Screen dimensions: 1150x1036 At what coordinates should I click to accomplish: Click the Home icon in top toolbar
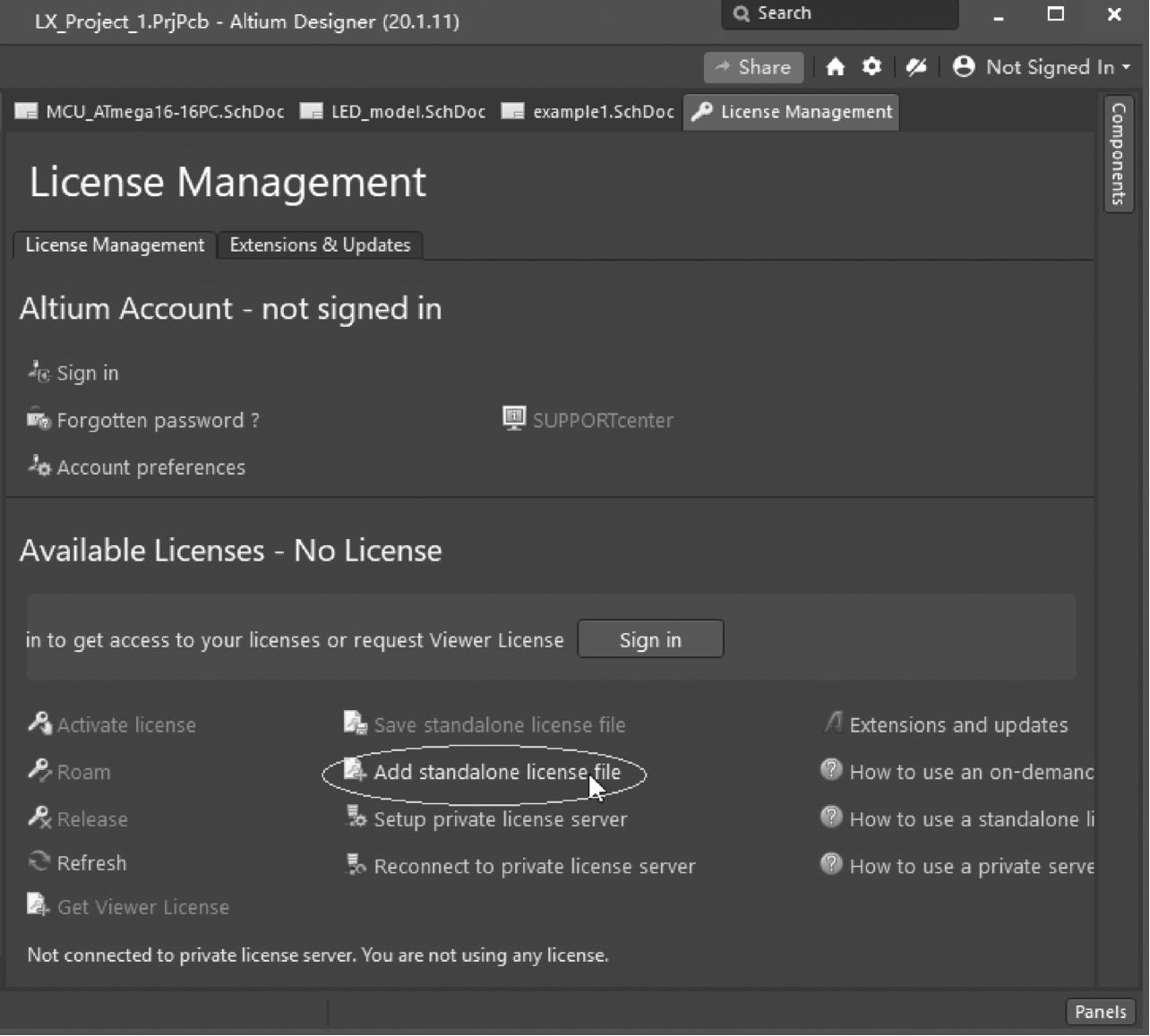tap(835, 67)
